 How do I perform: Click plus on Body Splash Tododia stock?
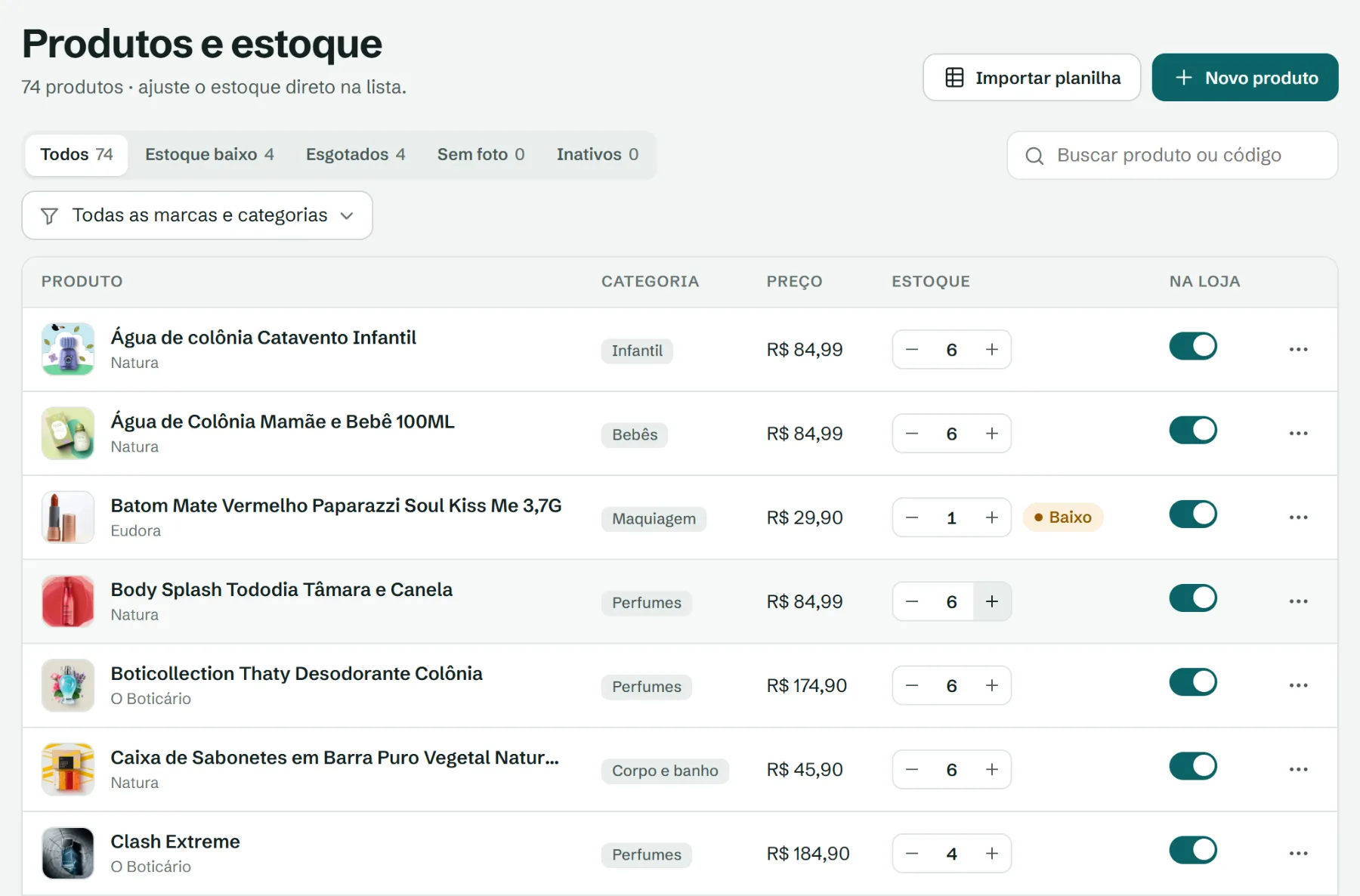(991, 601)
